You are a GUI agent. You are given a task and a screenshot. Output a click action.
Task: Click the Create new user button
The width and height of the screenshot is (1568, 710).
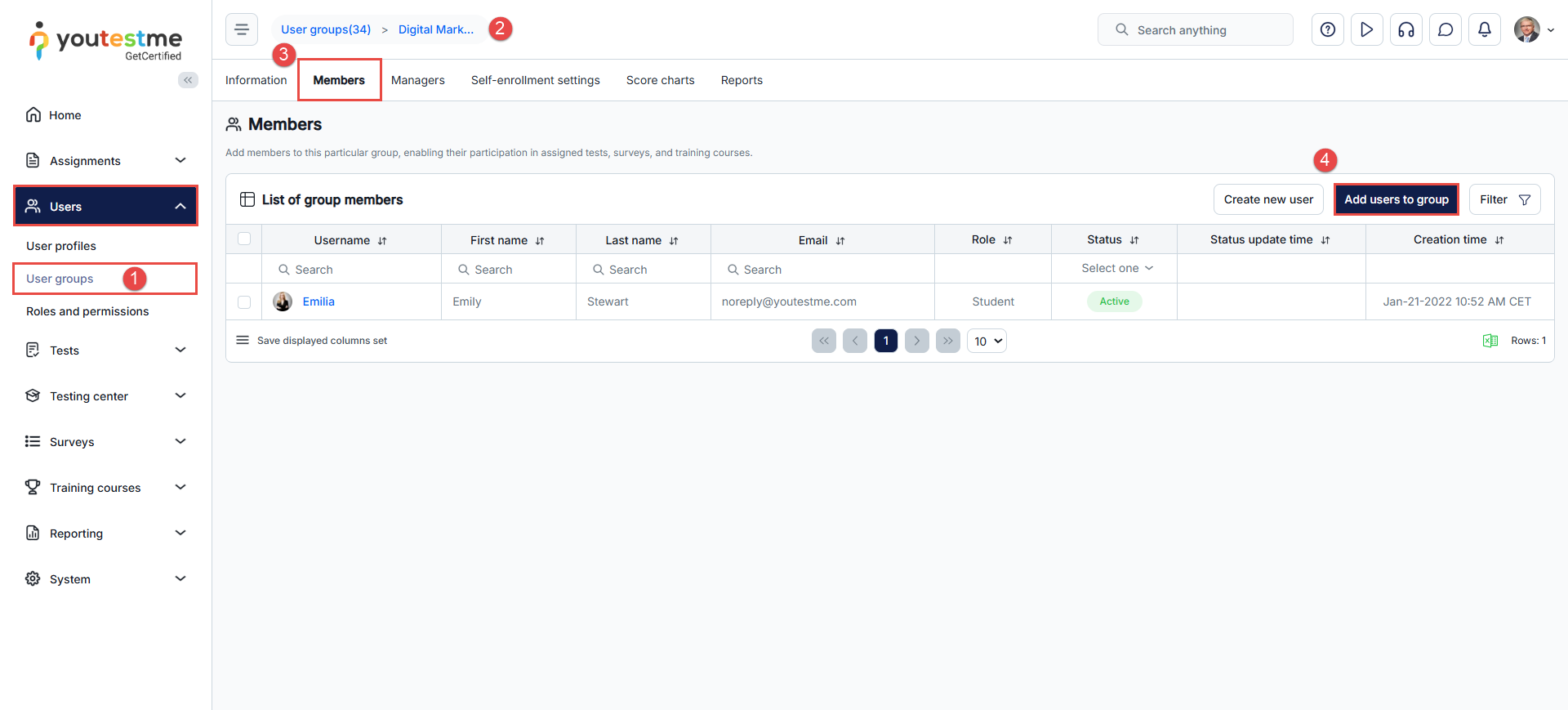point(1267,199)
